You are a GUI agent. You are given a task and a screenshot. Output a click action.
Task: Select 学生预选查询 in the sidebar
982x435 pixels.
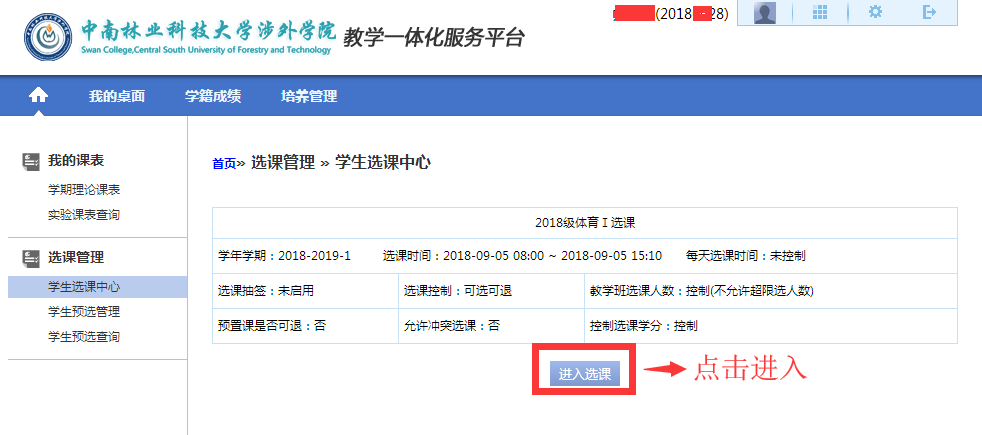(x=84, y=337)
